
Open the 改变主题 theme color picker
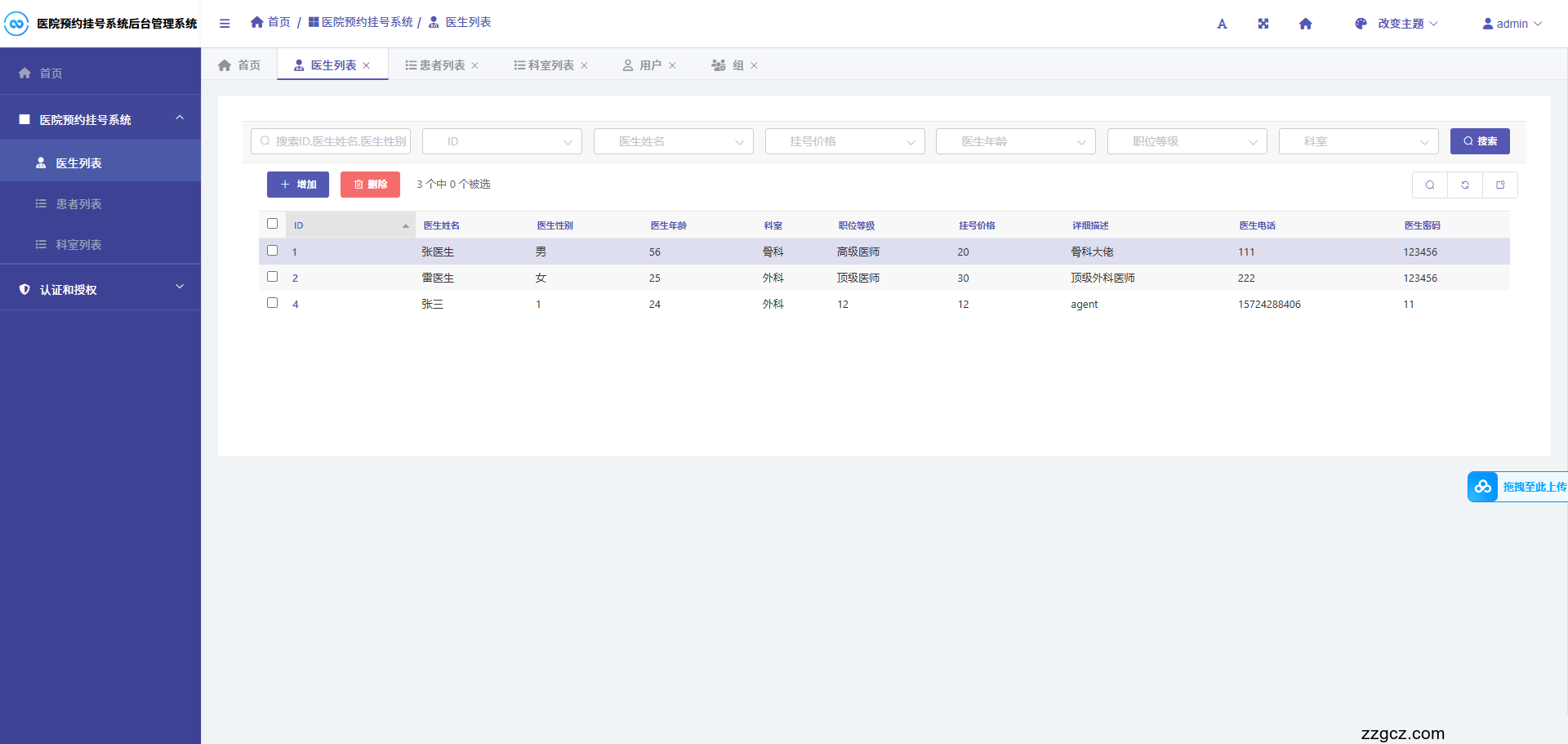1396,24
